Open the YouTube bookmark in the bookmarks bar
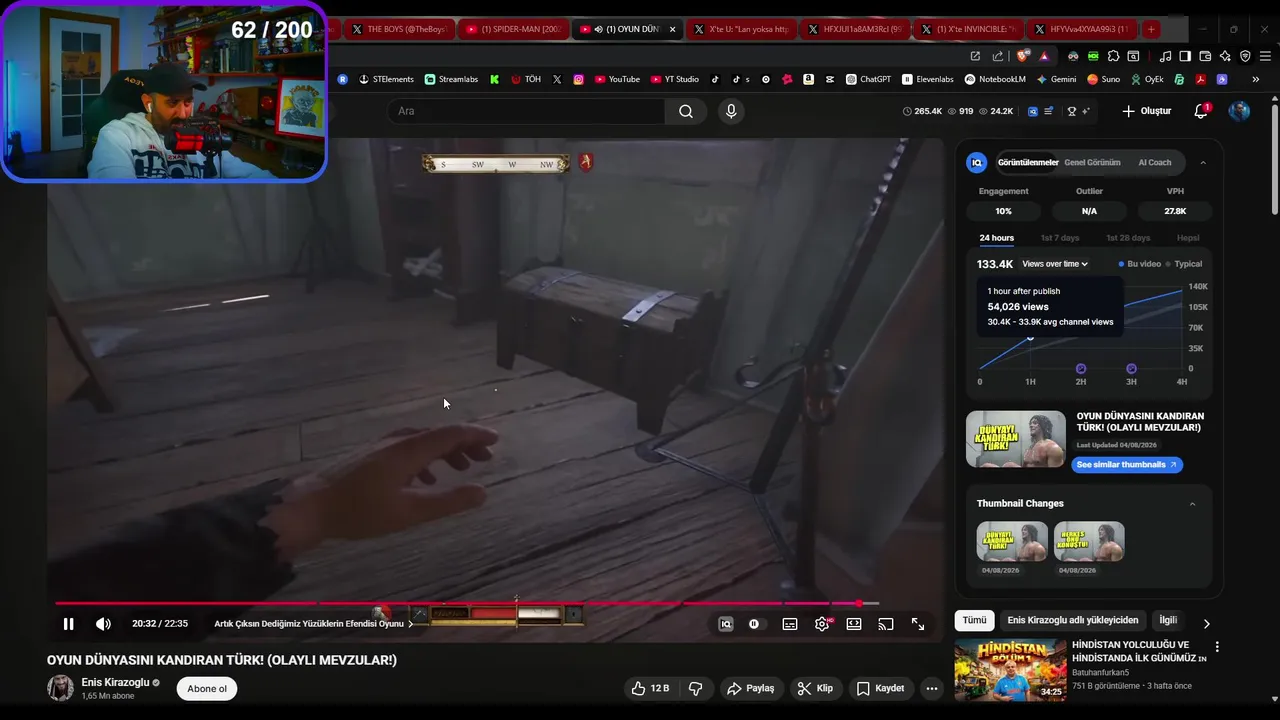The height and width of the screenshot is (720, 1280). coord(617,79)
